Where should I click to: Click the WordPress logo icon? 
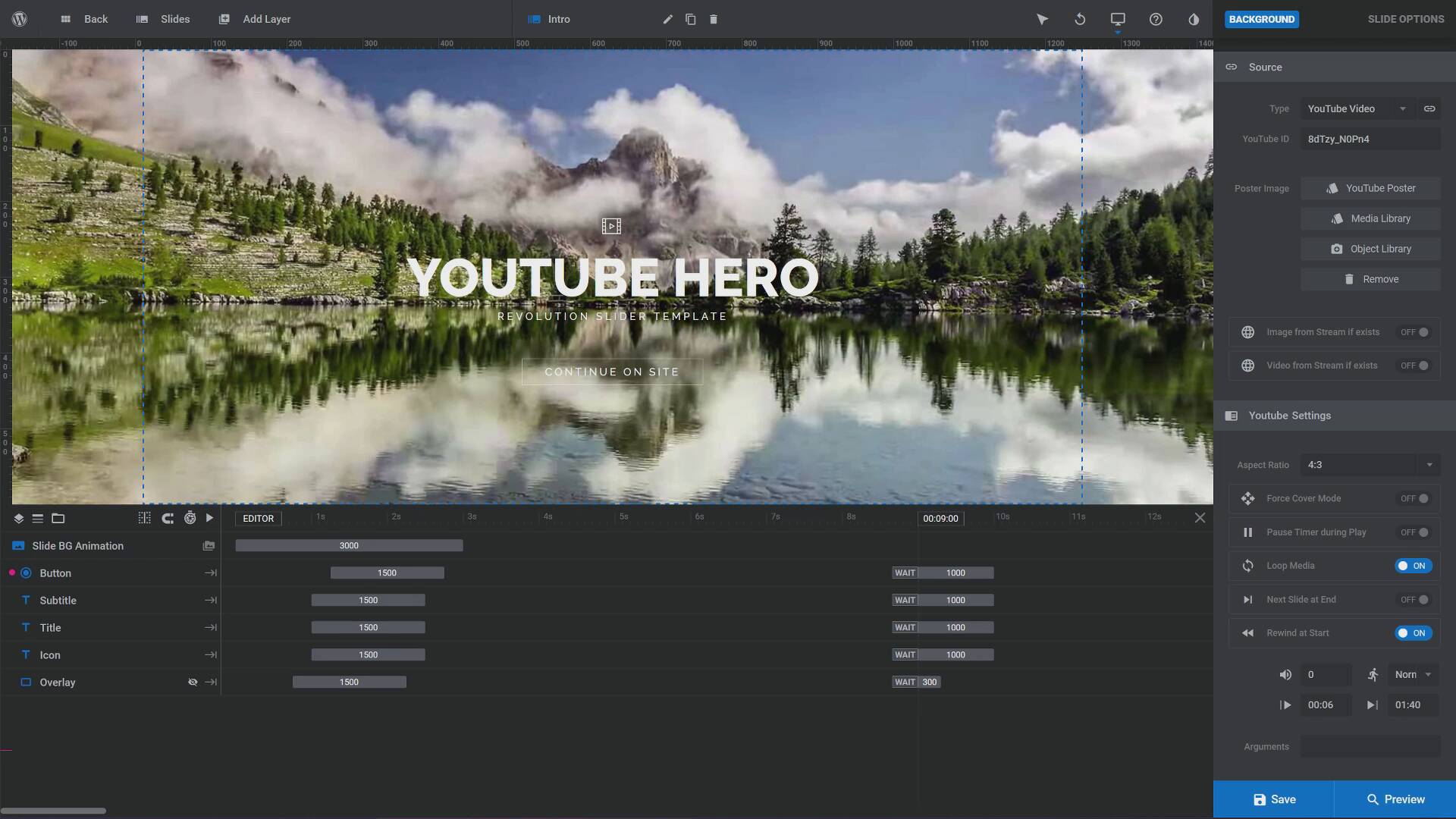(x=20, y=19)
